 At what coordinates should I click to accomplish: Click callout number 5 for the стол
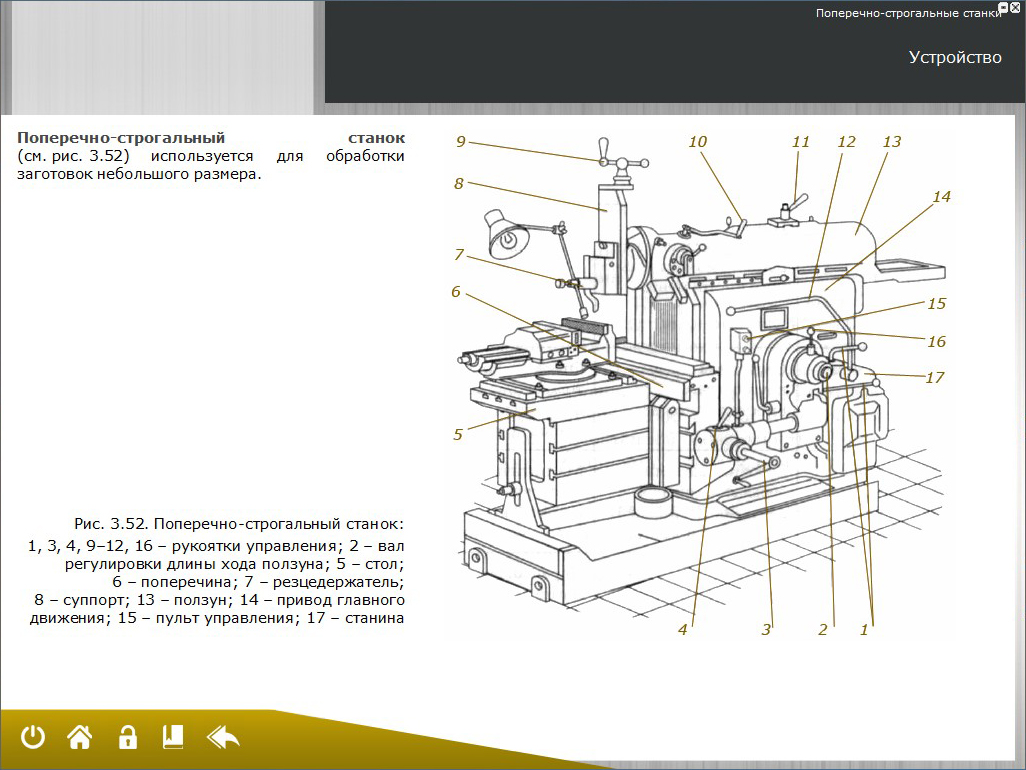tap(458, 435)
